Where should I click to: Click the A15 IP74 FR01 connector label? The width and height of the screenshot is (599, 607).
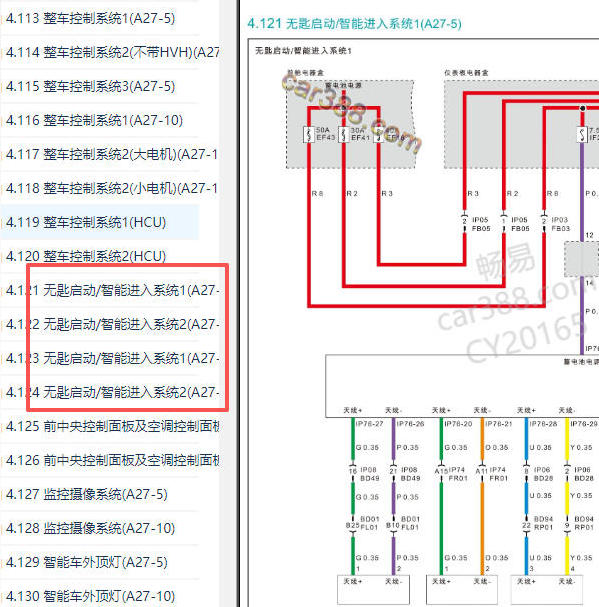[x=451, y=474]
